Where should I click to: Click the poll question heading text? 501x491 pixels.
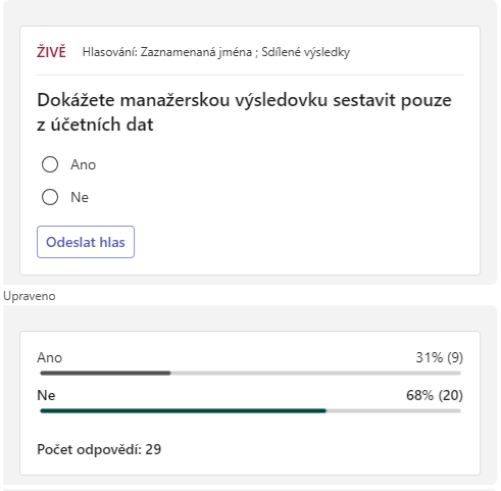pyautogui.click(x=244, y=112)
